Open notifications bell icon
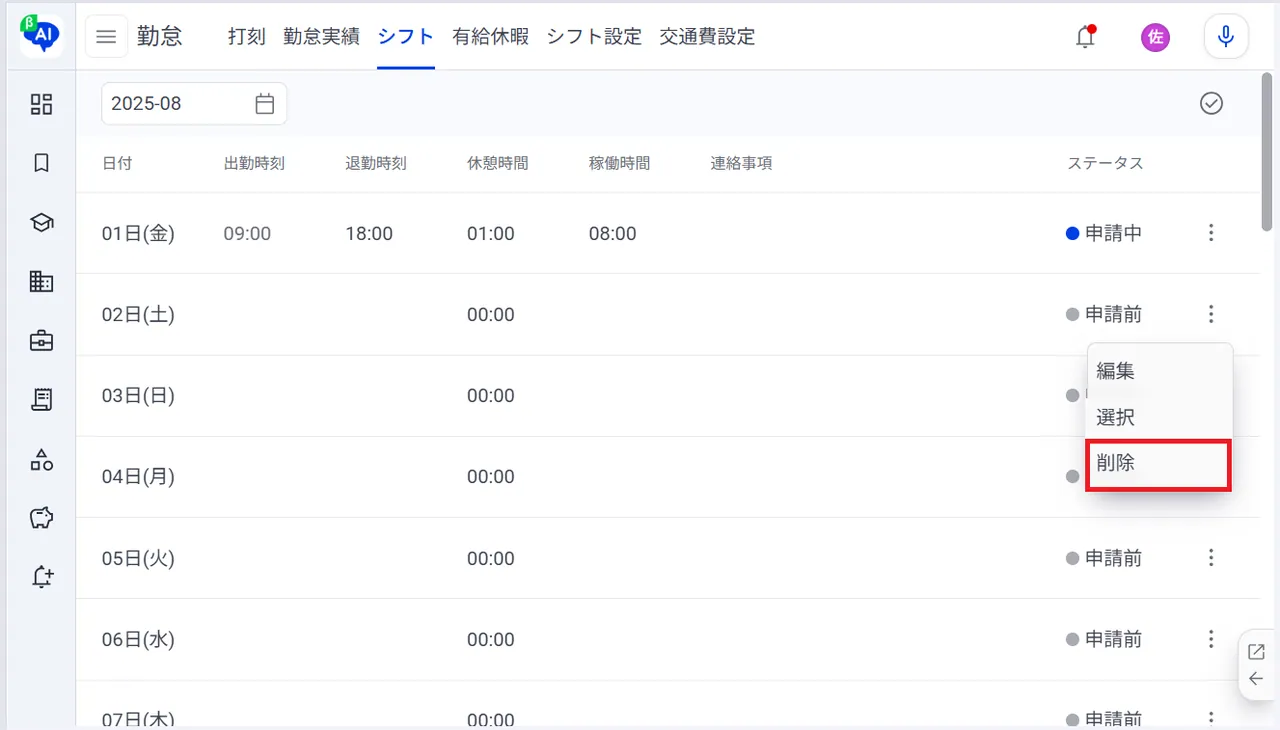This screenshot has height=730, width=1280. click(x=1085, y=37)
